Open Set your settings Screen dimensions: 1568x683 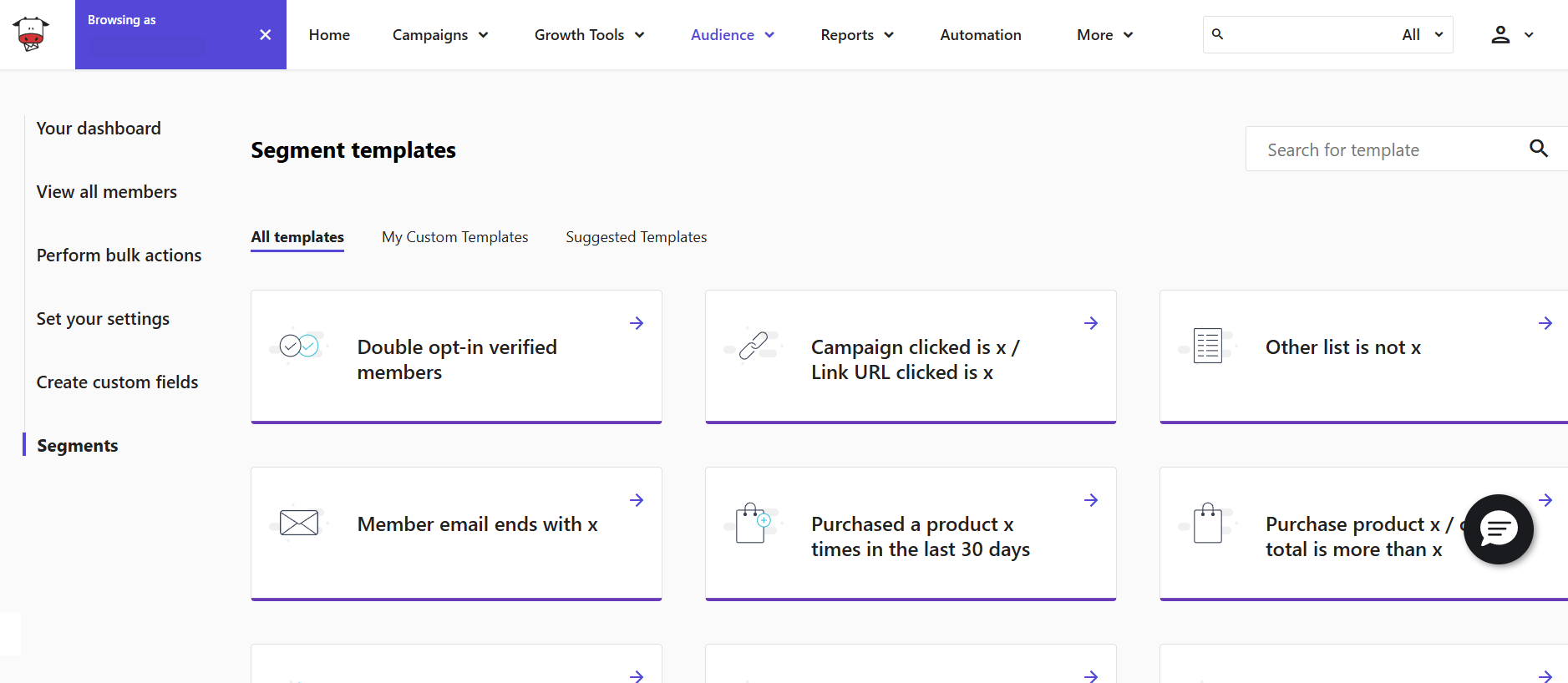[x=103, y=319]
